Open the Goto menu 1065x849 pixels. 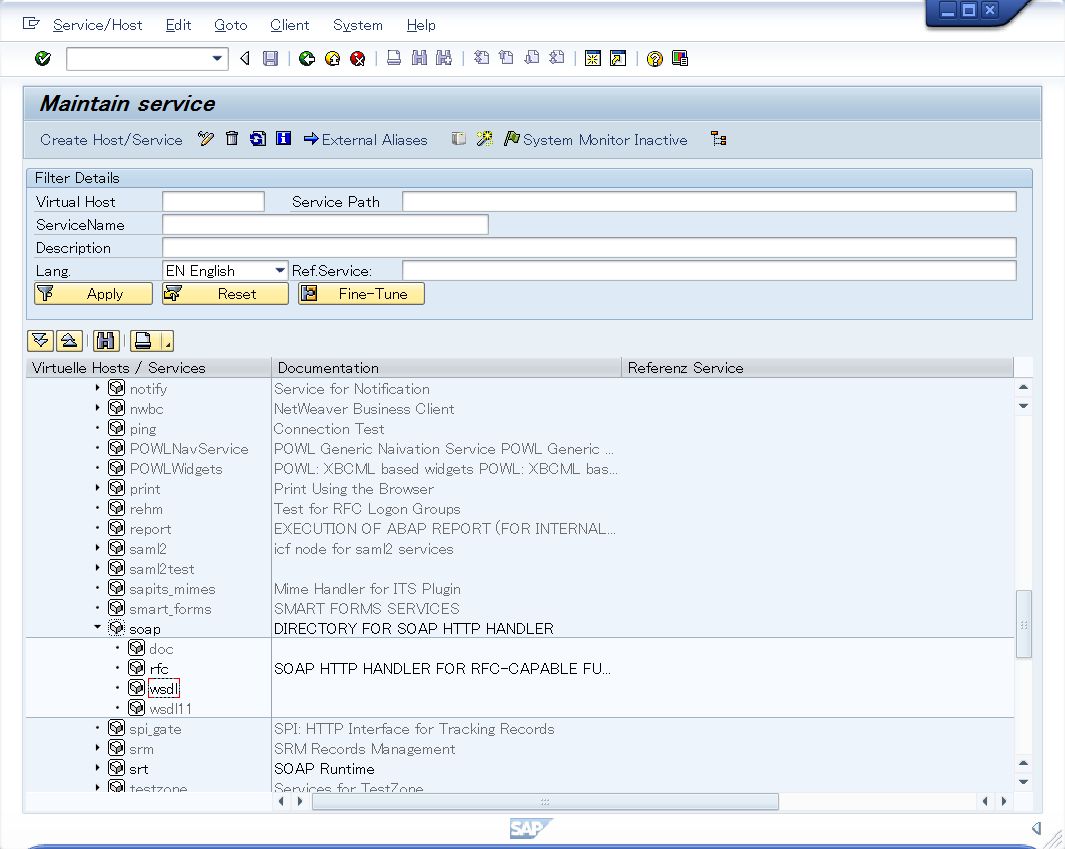230,25
